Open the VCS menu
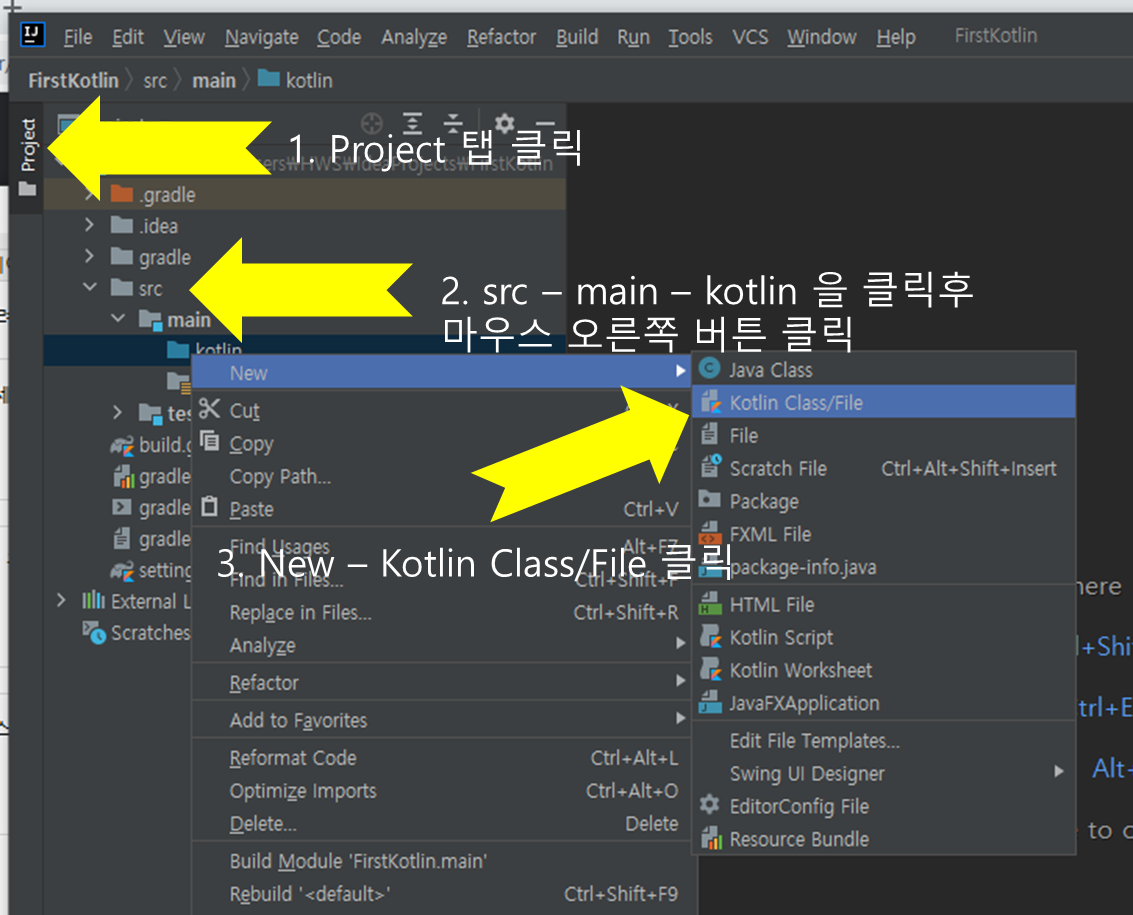Image resolution: width=1133 pixels, height=915 pixels. point(750,37)
